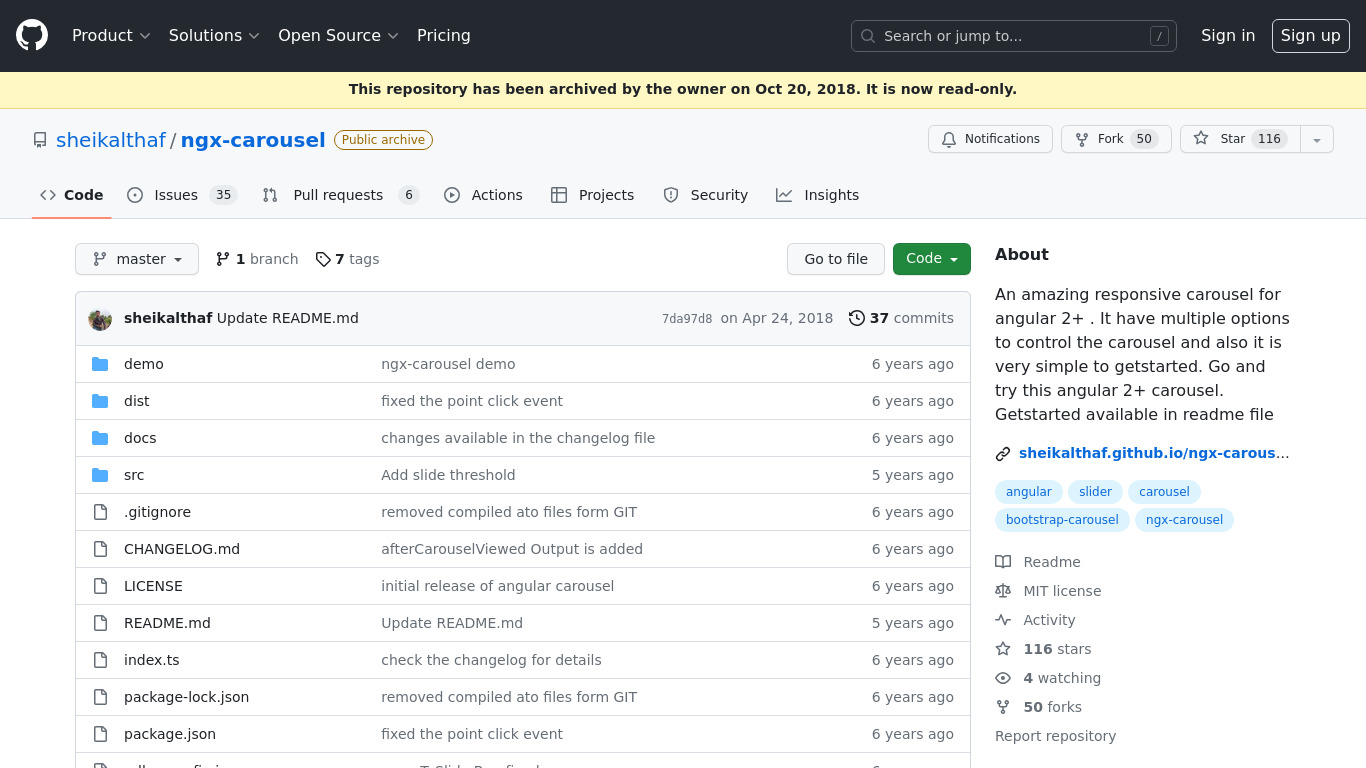
Task: Click the commit history clock icon
Action: tap(856, 318)
